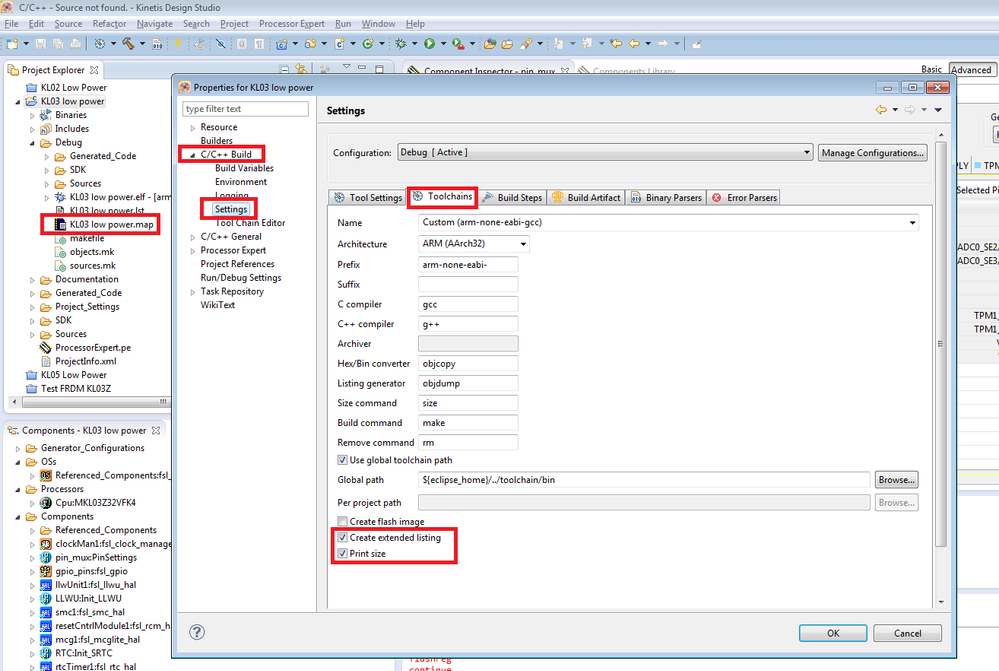Open the Window menu

click(378, 24)
